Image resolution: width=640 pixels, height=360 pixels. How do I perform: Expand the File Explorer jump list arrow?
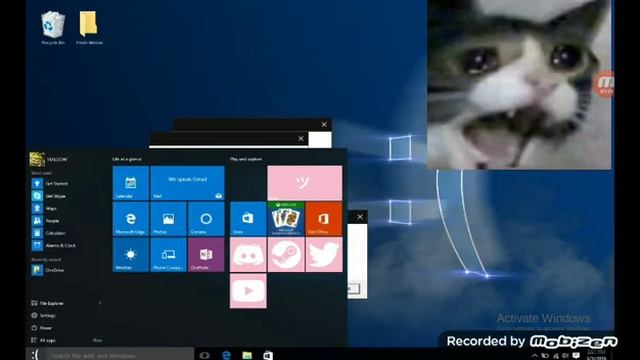pyautogui.click(x=100, y=303)
